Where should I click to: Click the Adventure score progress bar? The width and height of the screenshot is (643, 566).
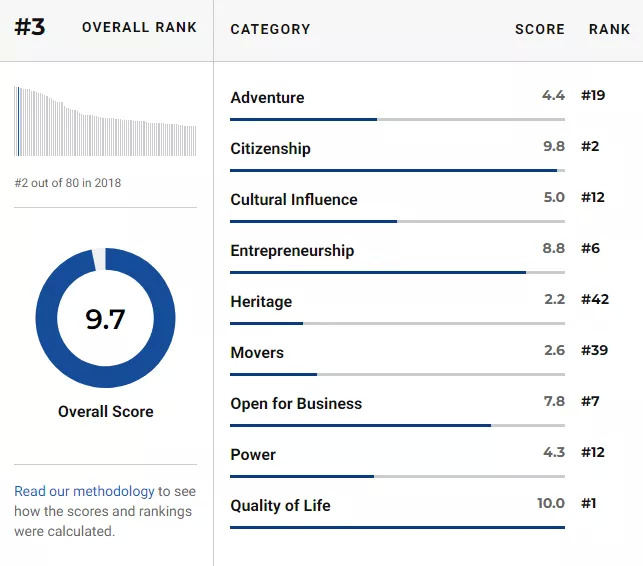[397, 120]
